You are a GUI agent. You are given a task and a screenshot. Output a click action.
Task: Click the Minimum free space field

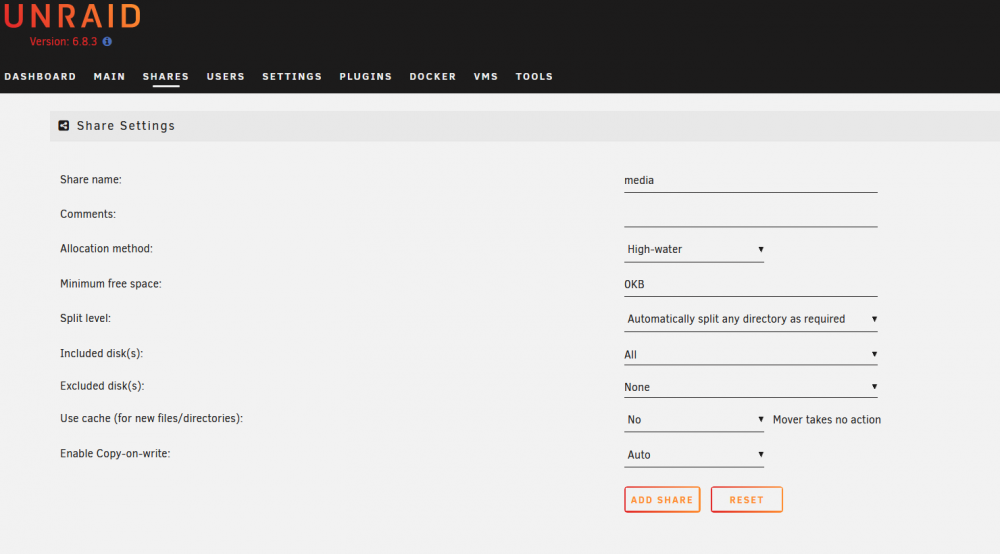pyautogui.click(x=751, y=284)
